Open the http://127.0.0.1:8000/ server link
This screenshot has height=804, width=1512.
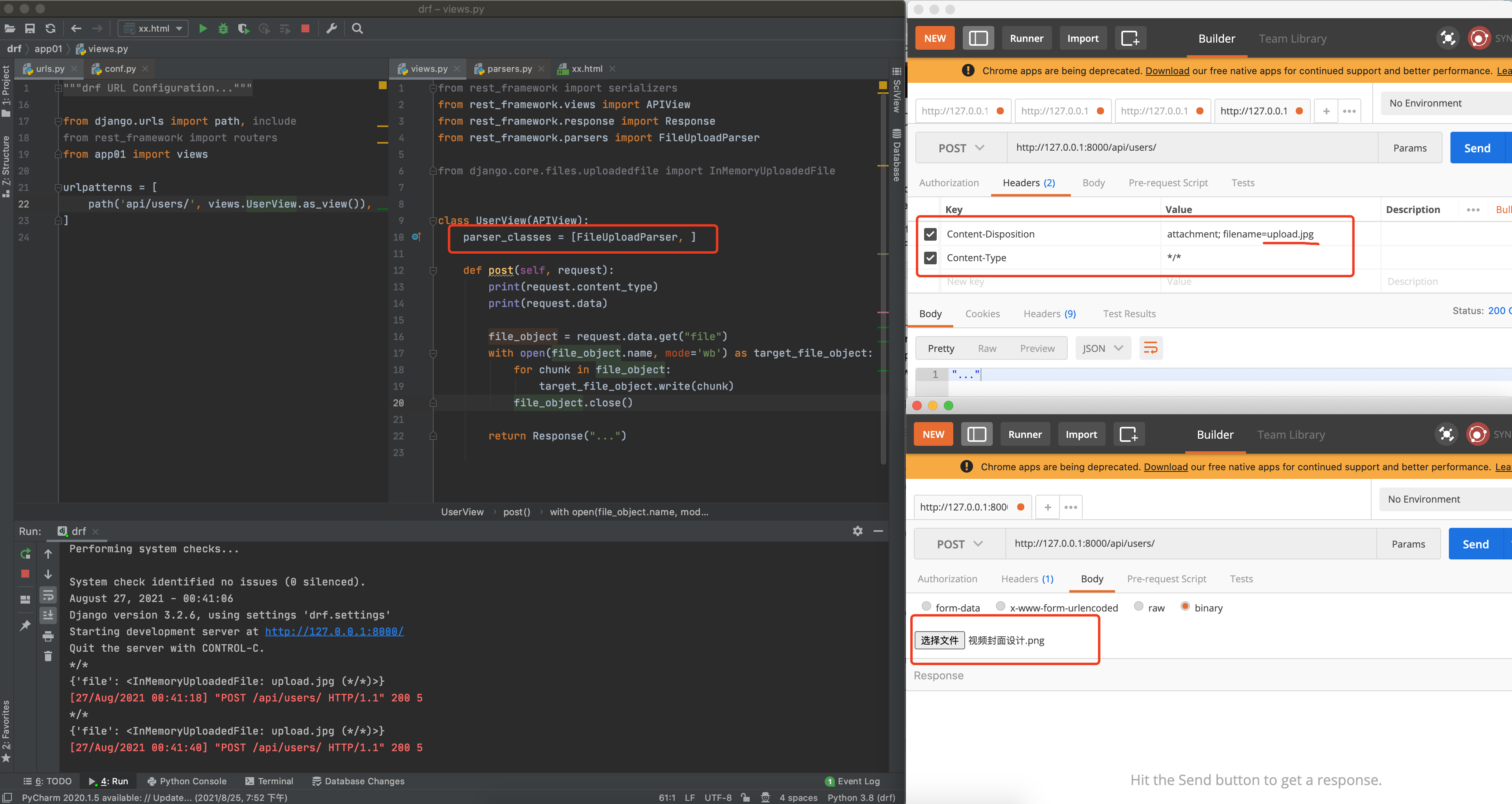coord(334,632)
